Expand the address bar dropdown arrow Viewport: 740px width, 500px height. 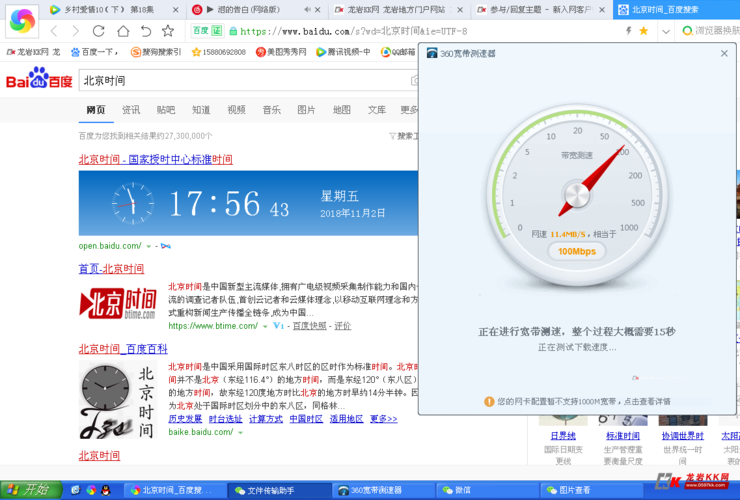click(666, 32)
